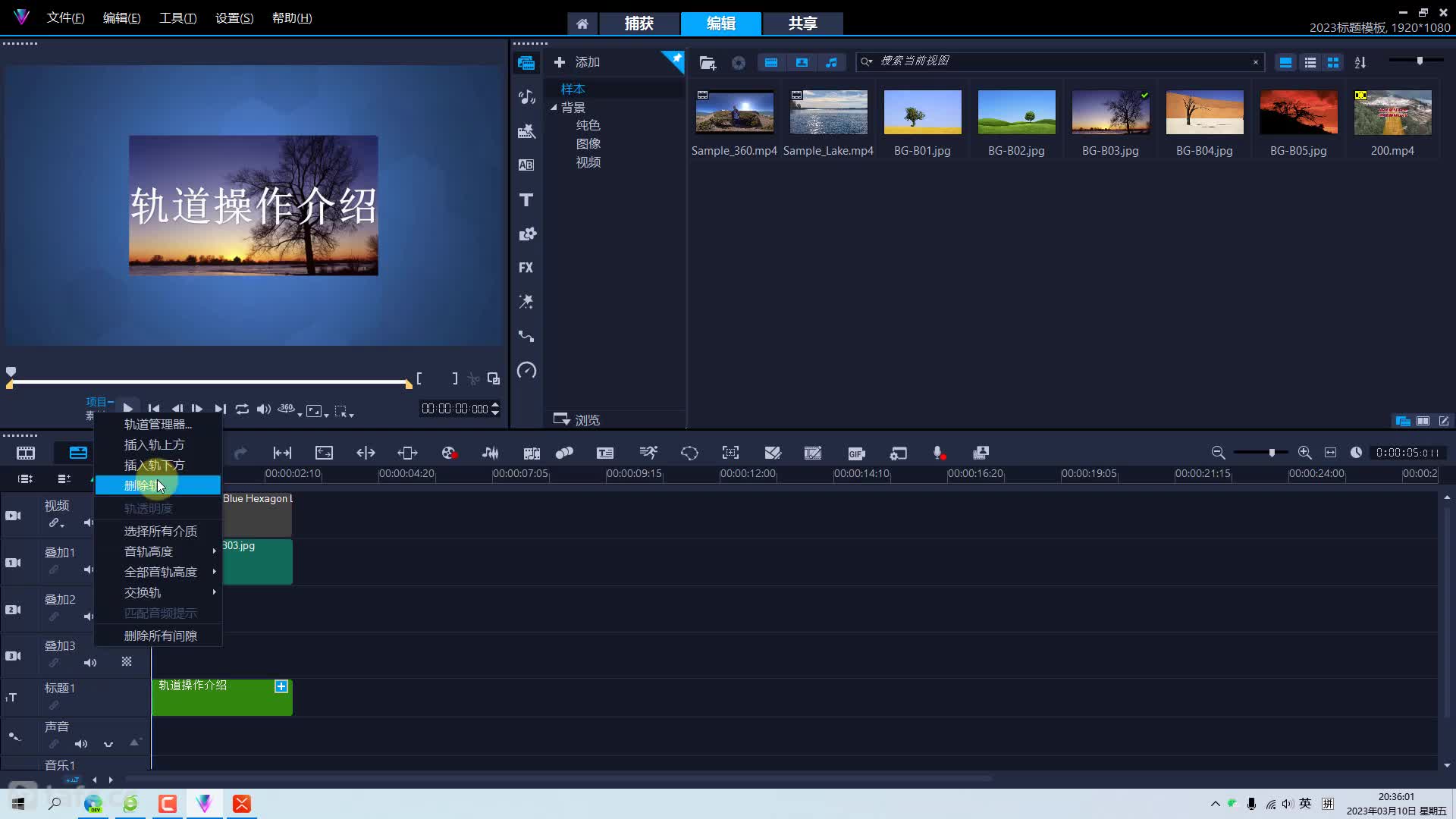Toggle transparency grid on 叠加3 track
Image resolution: width=1456 pixels, height=819 pixels.
[x=127, y=662]
